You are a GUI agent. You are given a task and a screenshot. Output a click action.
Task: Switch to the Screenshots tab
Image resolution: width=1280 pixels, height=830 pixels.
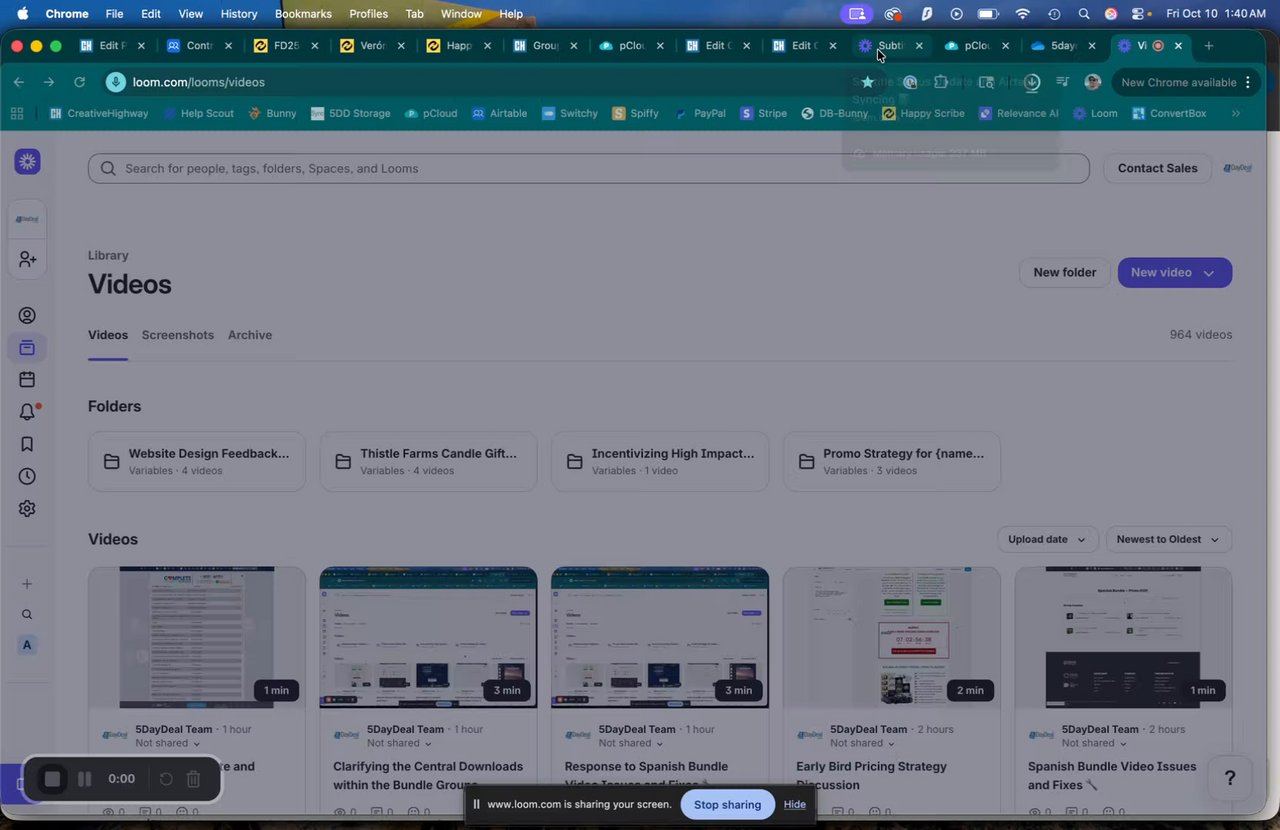click(x=178, y=335)
